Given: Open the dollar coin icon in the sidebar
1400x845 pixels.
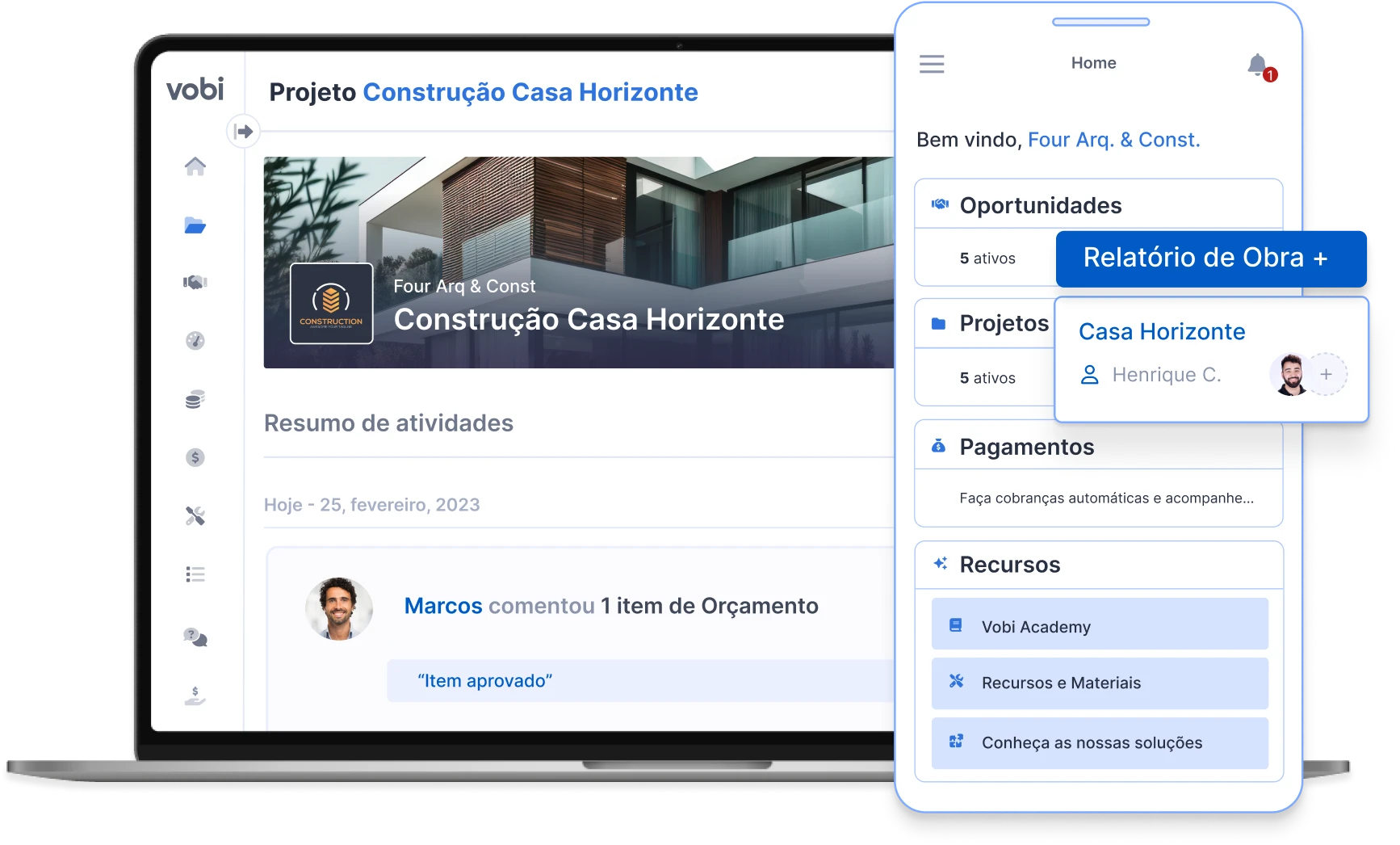Looking at the screenshot, I should pos(195,457).
